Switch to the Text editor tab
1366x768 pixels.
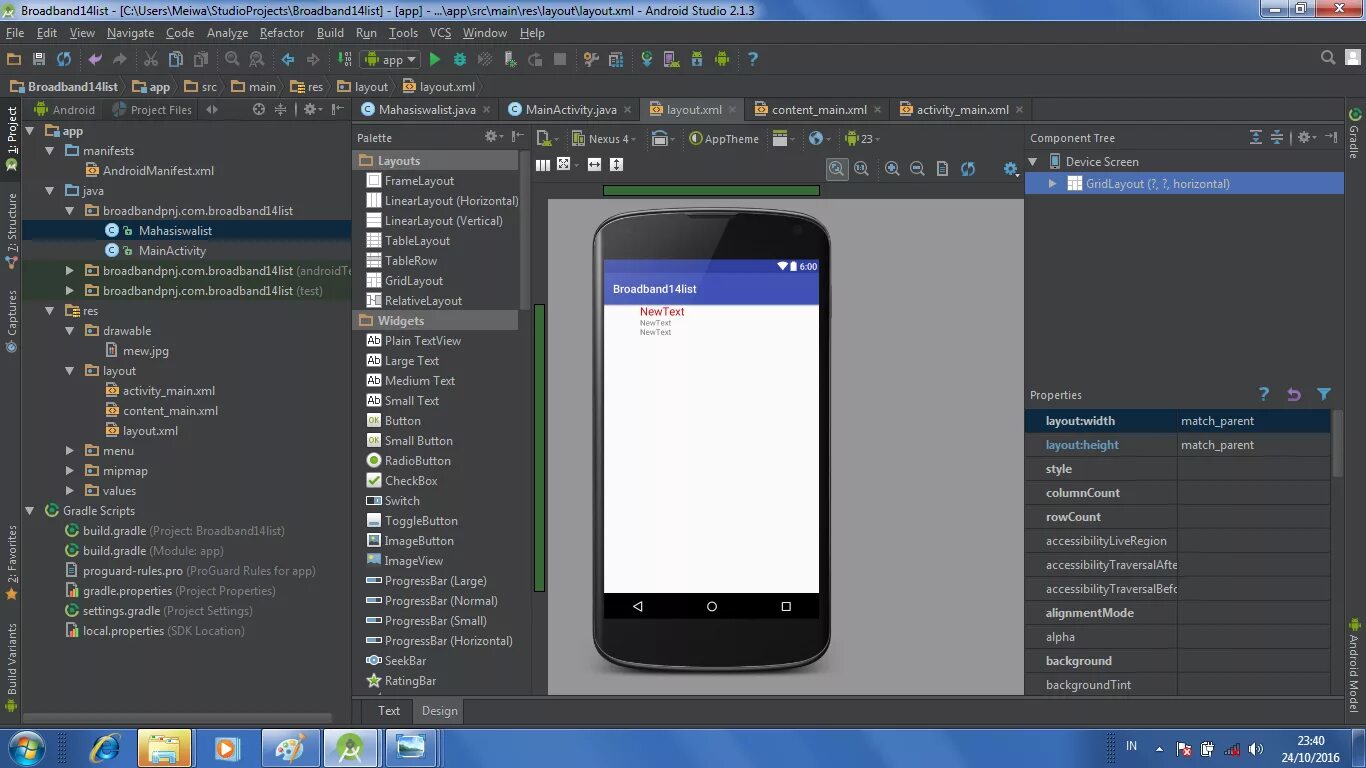[x=389, y=711]
